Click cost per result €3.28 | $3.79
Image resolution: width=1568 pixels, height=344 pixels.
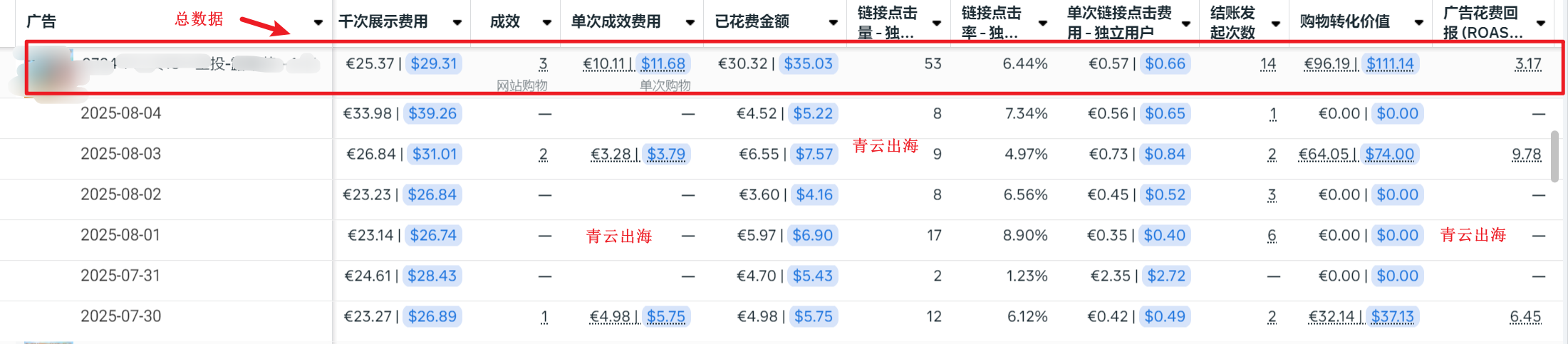tap(638, 155)
